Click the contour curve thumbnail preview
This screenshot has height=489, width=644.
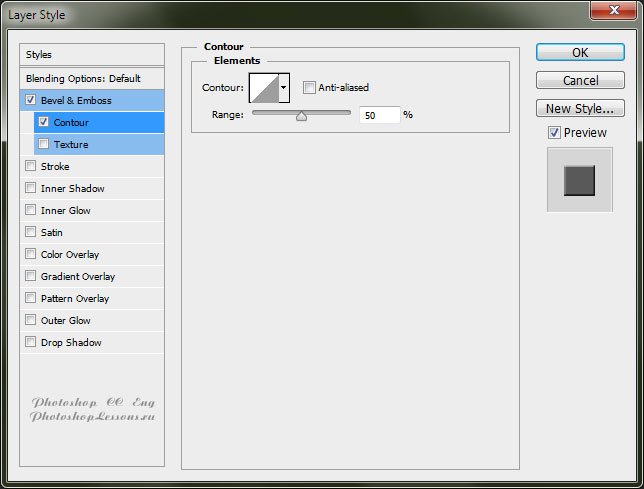(263, 88)
